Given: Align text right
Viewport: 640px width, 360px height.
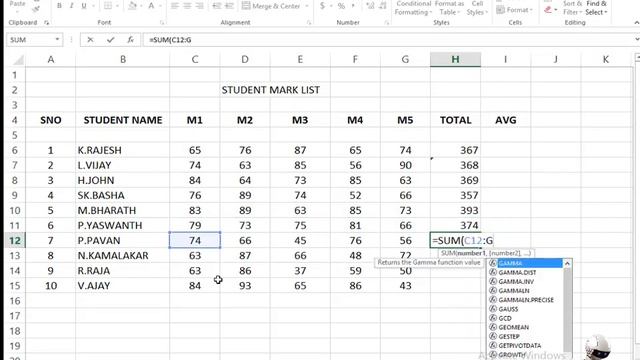Looking at the screenshot, I should pyautogui.click(x=200, y=6).
